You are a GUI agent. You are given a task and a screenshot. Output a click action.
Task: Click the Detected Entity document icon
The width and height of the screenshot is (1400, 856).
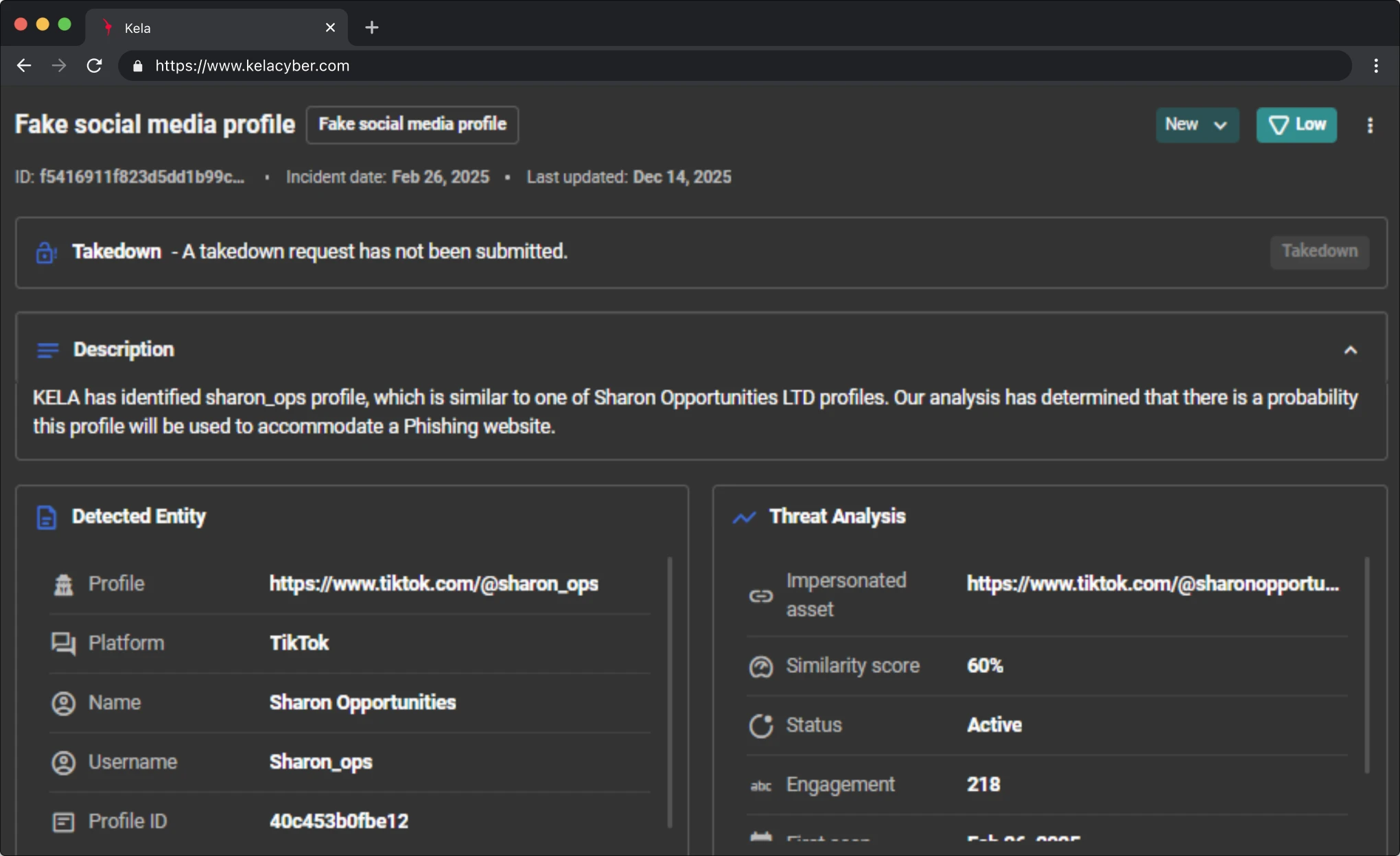point(46,517)
